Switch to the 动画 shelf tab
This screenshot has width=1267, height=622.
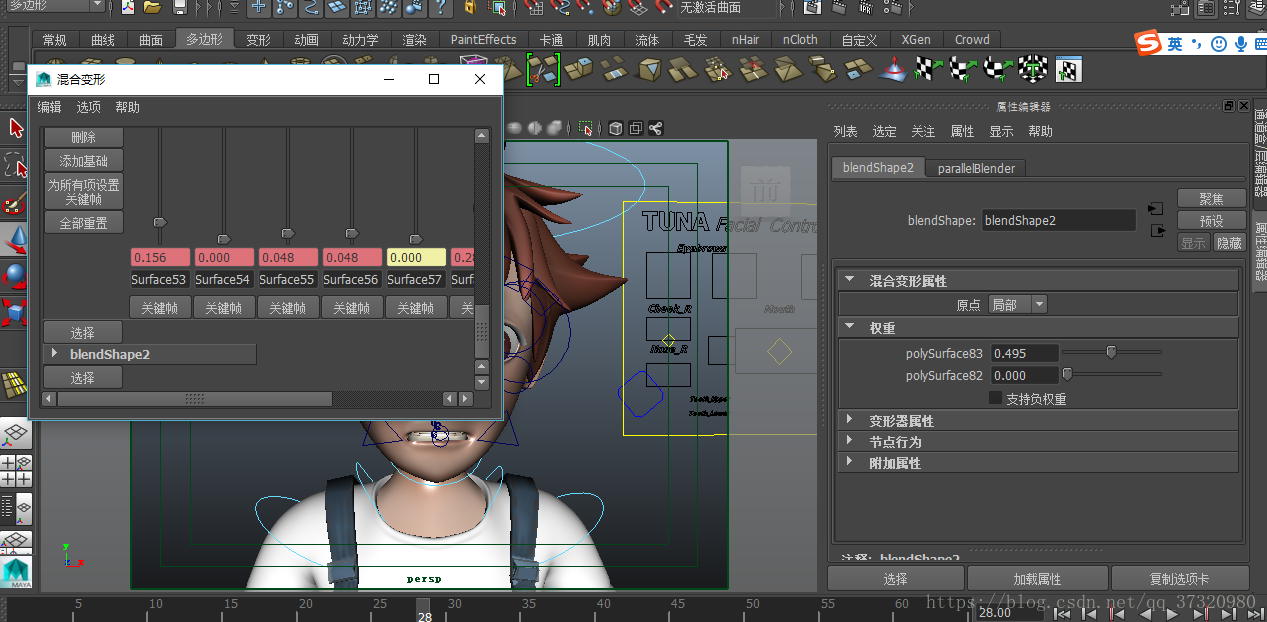pyautogui.click(x=306, y=40)
